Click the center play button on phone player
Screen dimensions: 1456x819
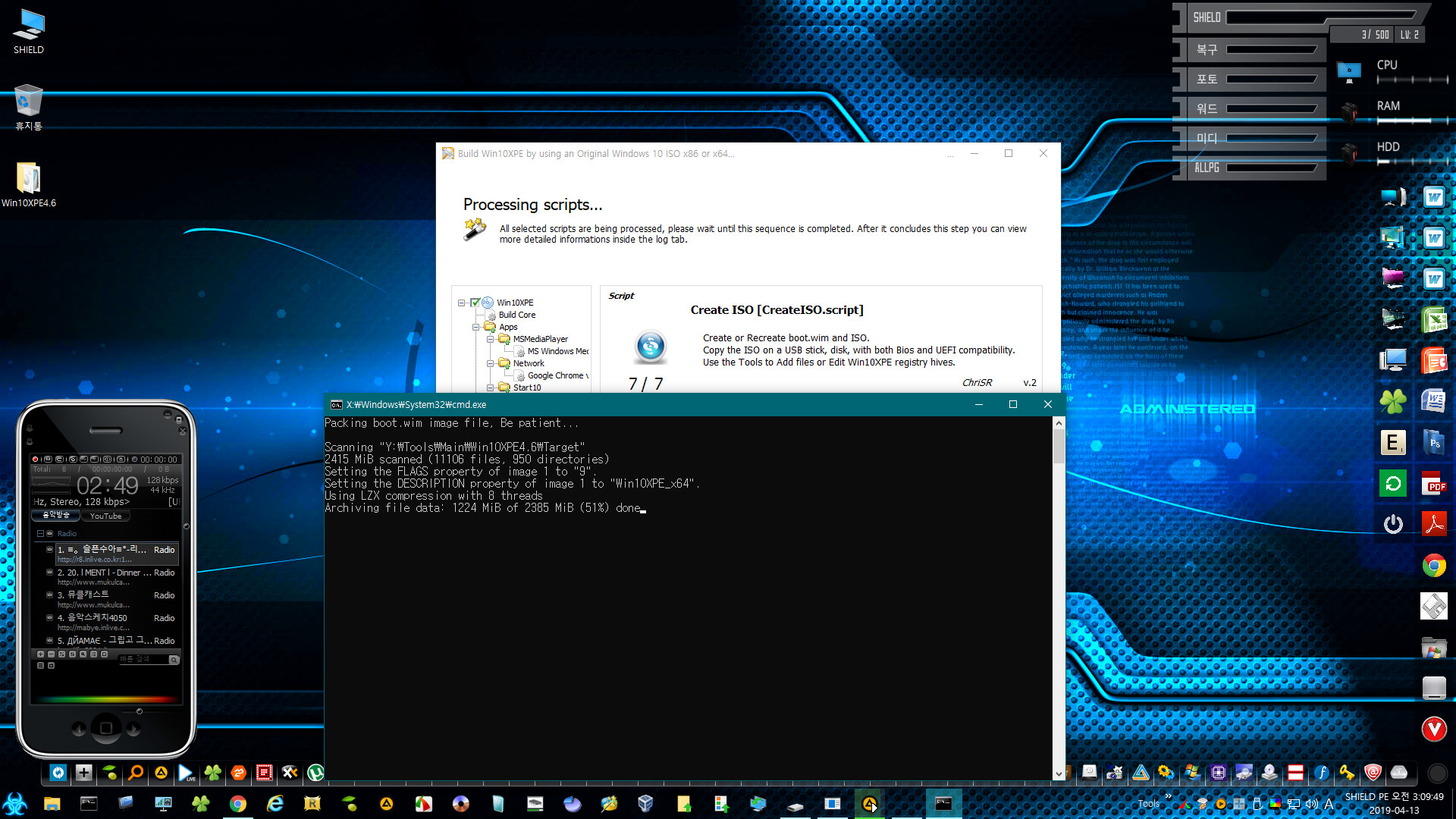106,728
